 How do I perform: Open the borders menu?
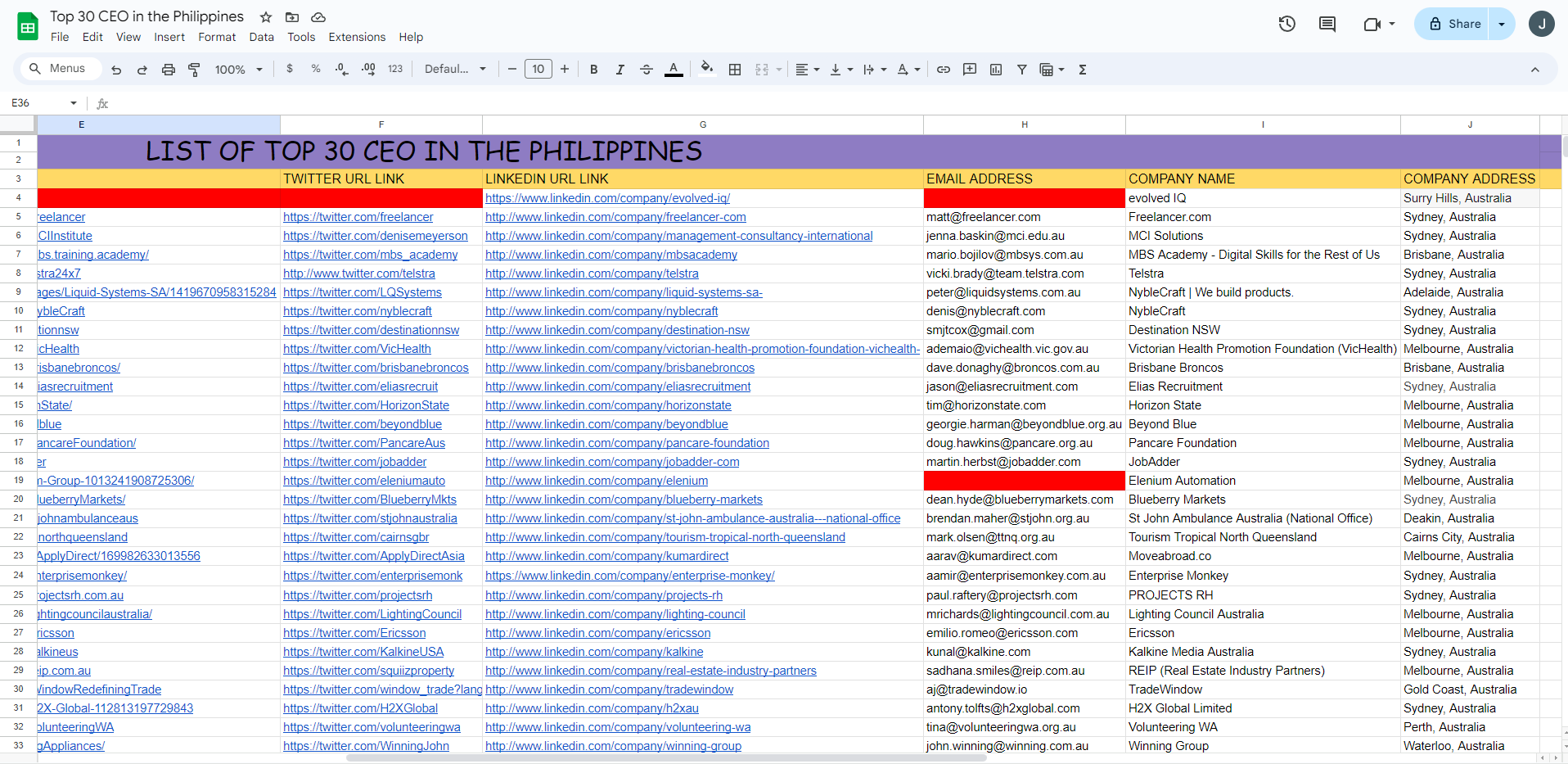[x=735, y=70]
